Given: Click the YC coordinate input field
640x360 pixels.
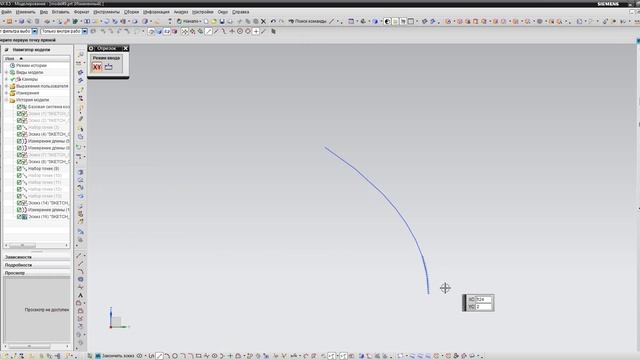Looking at the screenshot, I should pos(483,307).
